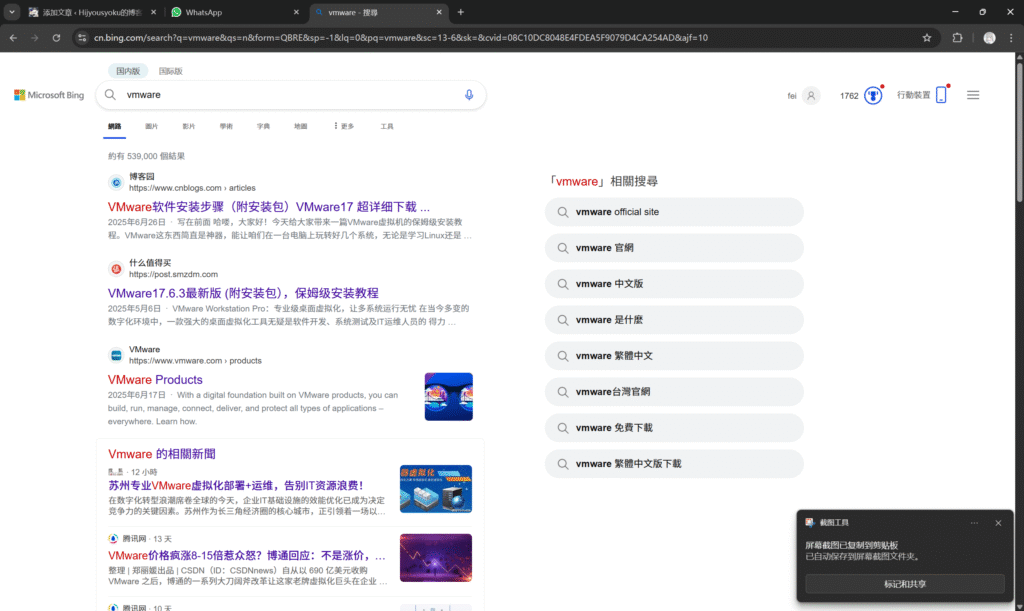
Task: Open the VMware价格疯涨 news link
Action: (x=246, y=556)
